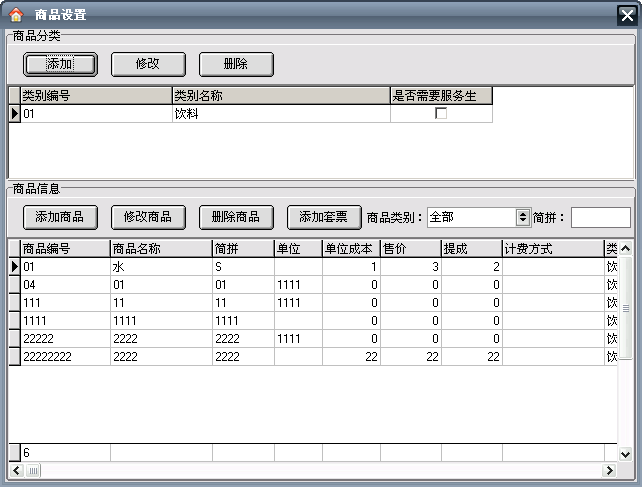The width and height of the screenshot is (642, 487).
Task: Click the 类别名称 column header
Action: tap(281, 95)
